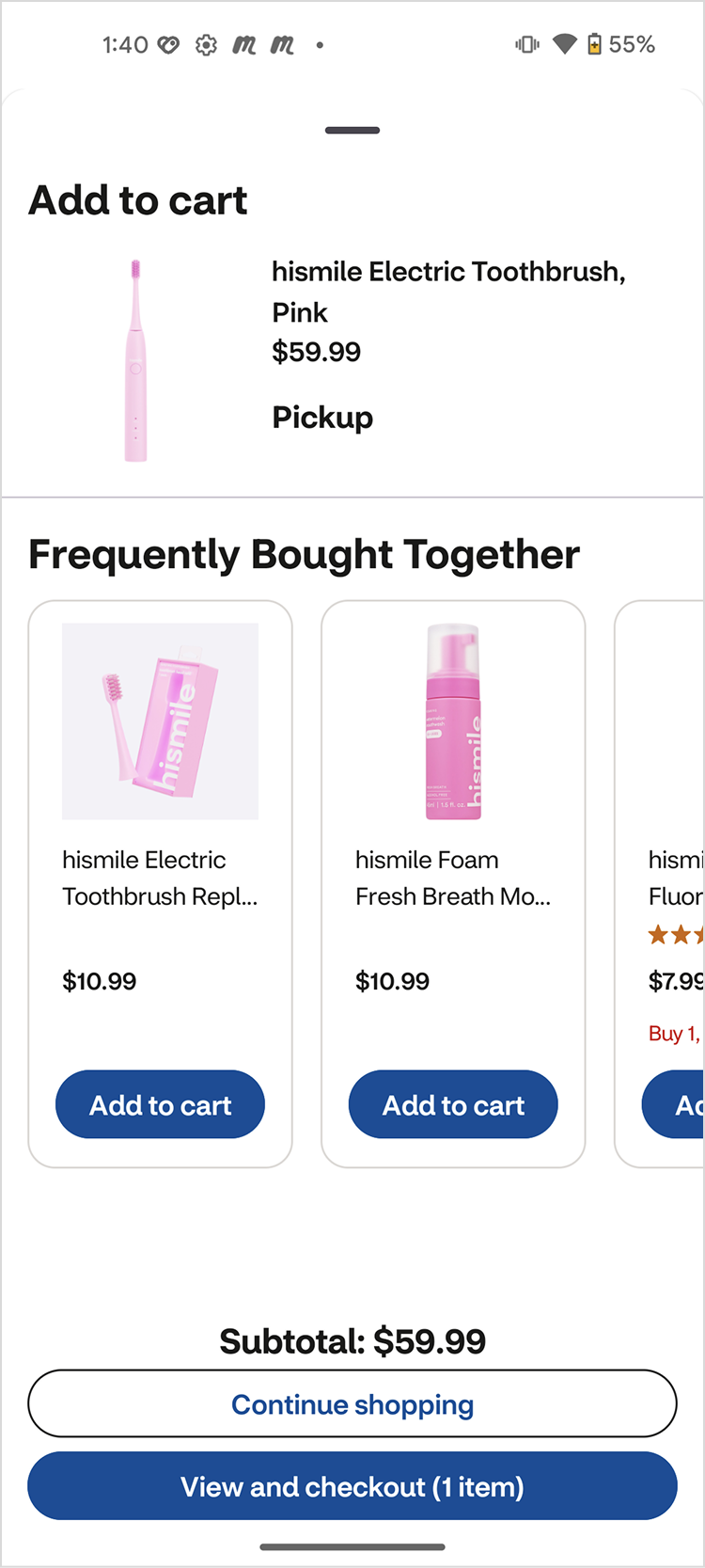
Task: Tap the heart notification icon in status bar
Action: click(168, 44)
